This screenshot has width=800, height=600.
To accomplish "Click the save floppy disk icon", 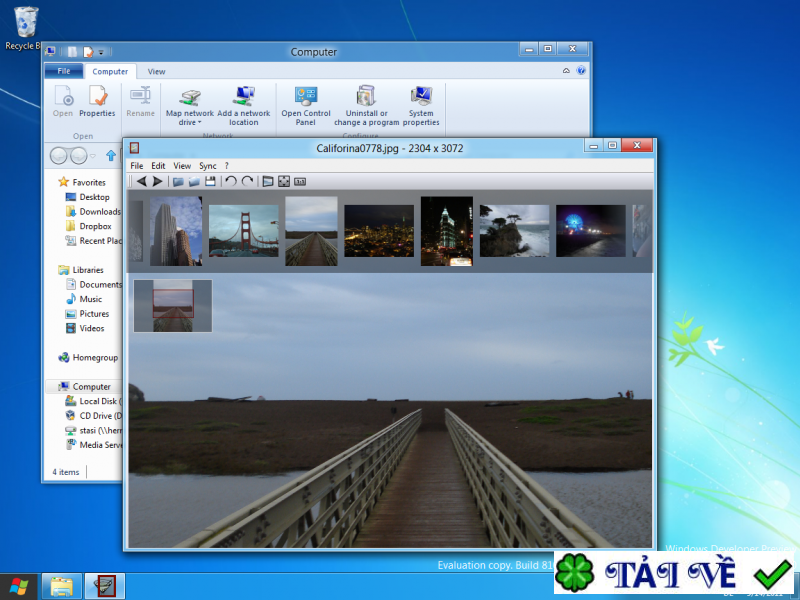I will pyautogui.click(x=210, y=181).
